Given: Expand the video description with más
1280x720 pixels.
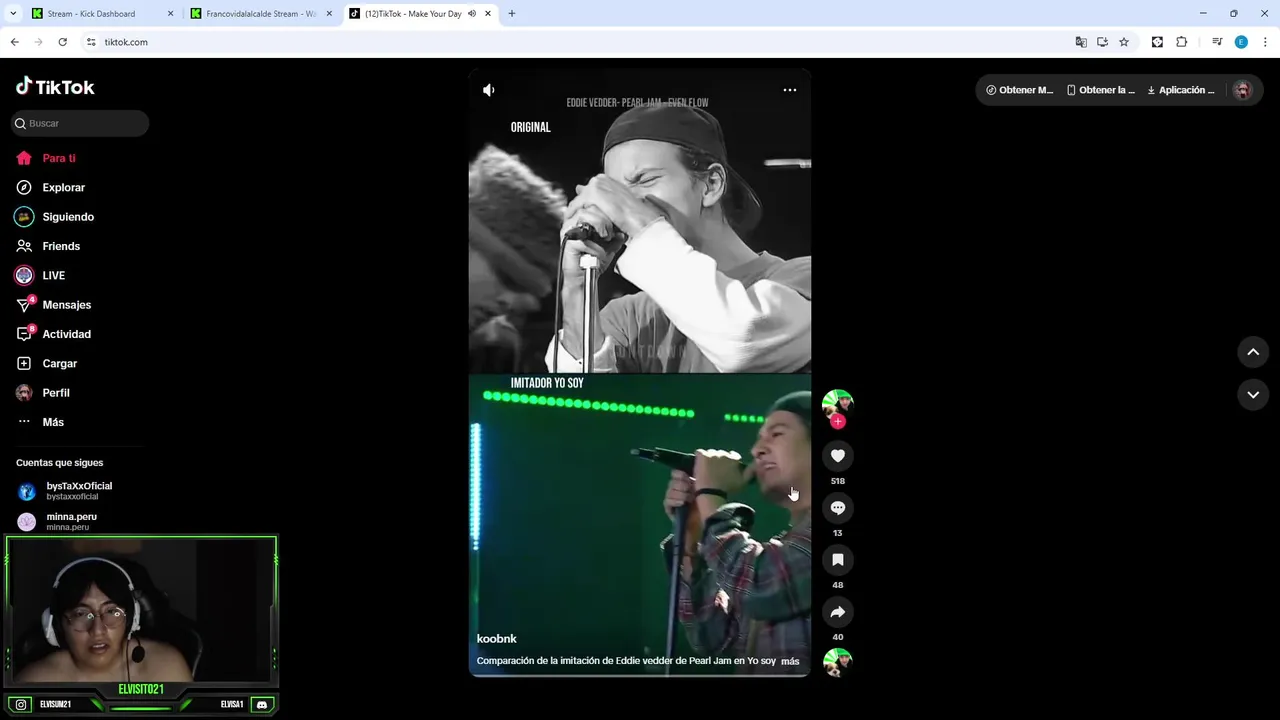Looking at the screenshot, I should click(790, 661).
